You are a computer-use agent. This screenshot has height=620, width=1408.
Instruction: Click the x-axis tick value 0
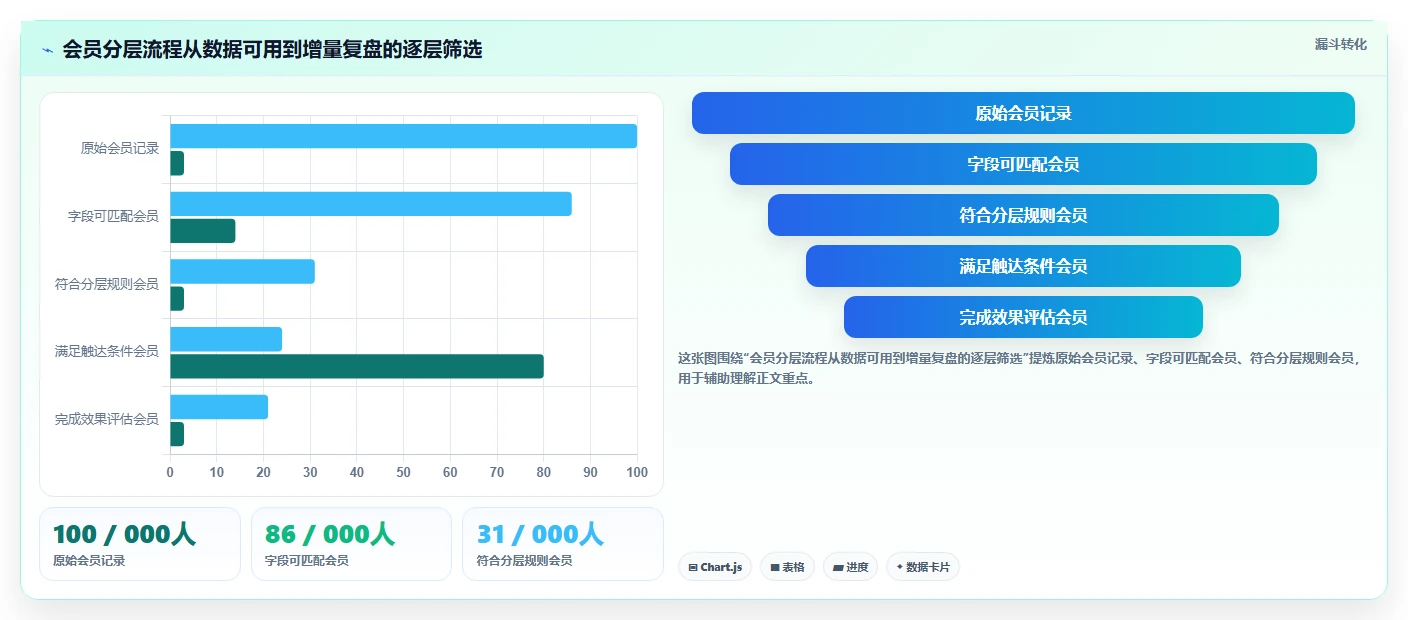click(170, 472)
